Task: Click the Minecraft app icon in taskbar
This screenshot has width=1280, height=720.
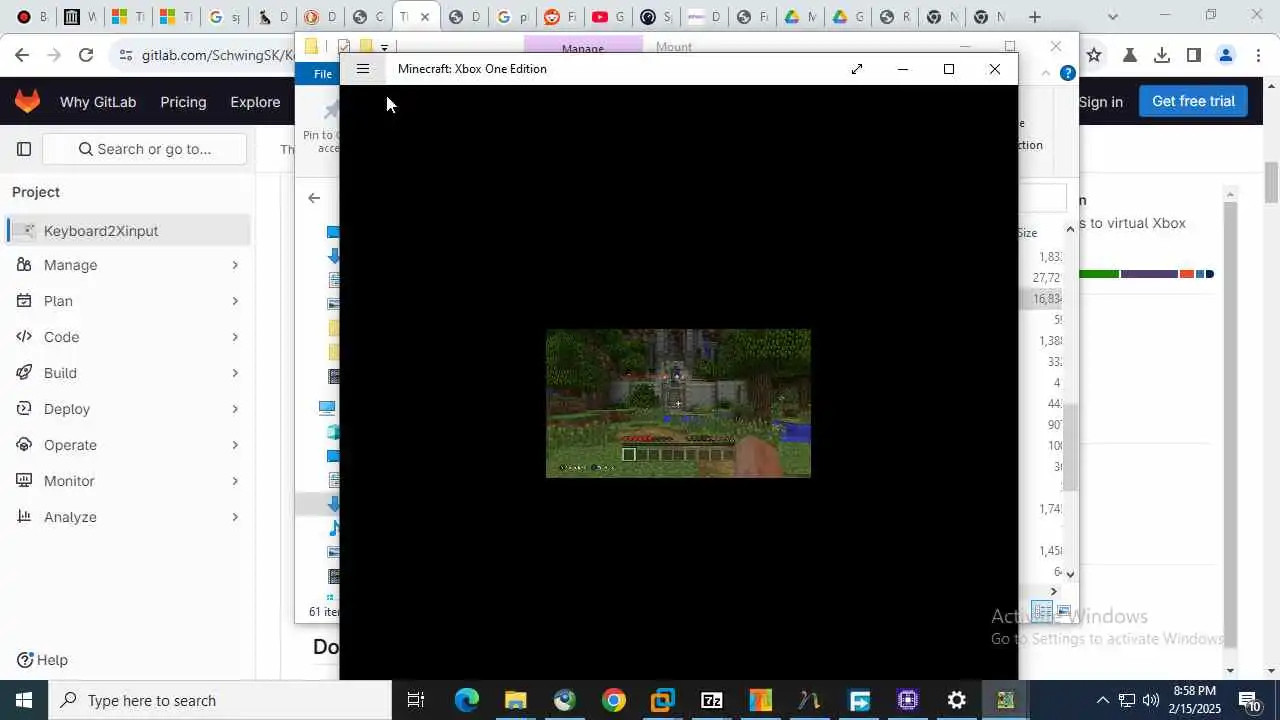Action: tap(1005, 700)
